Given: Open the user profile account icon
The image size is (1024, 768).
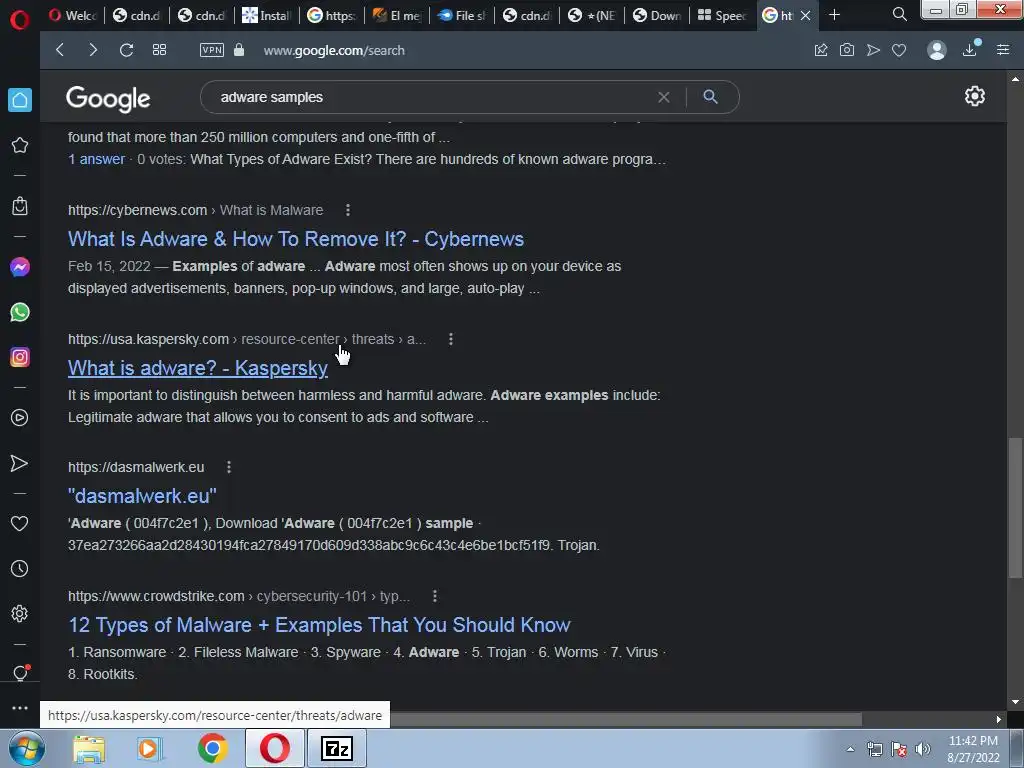Looking at the screenshot, I should (937, 50).
